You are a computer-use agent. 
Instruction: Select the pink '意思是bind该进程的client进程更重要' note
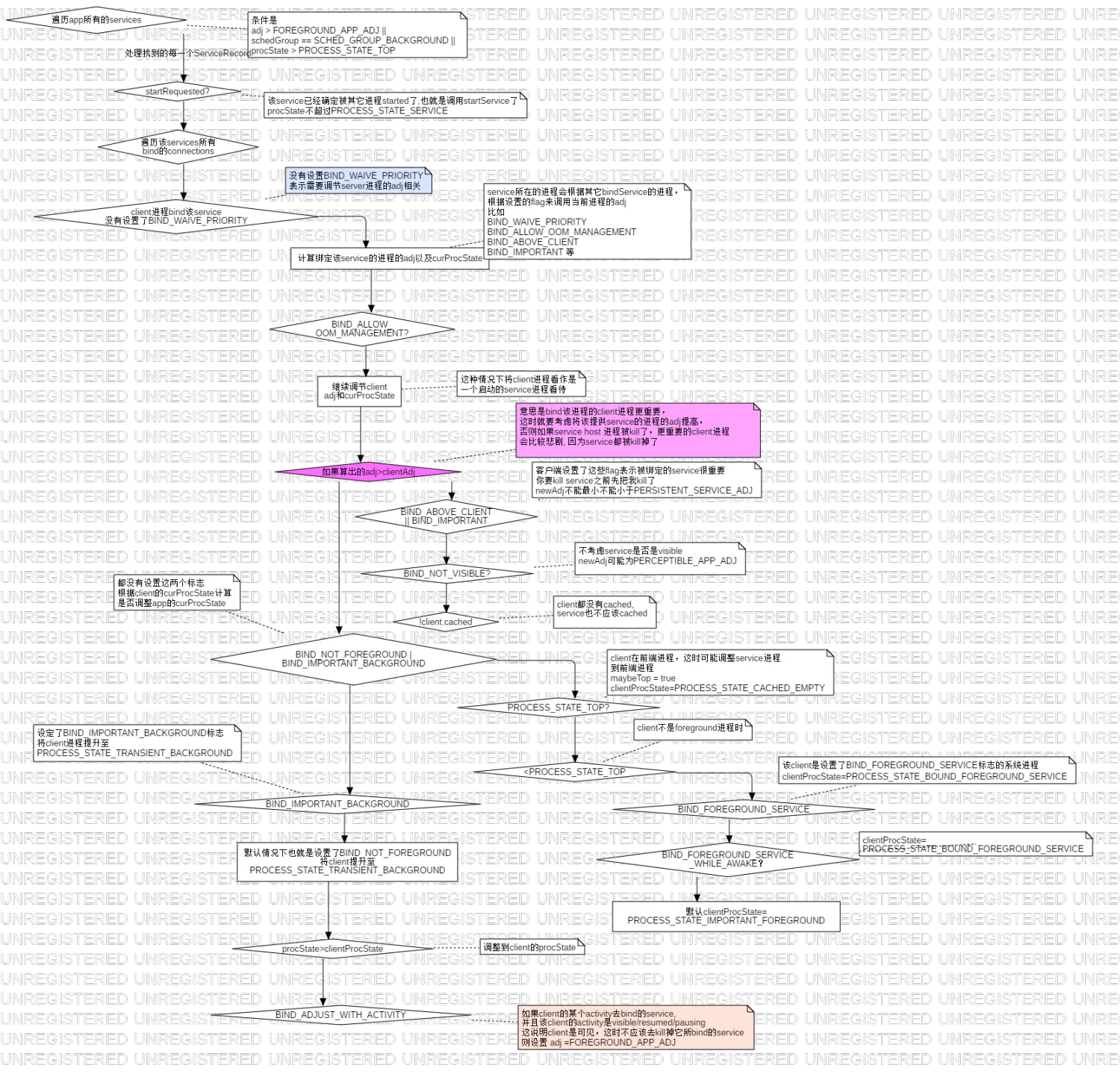pos(638,431)
